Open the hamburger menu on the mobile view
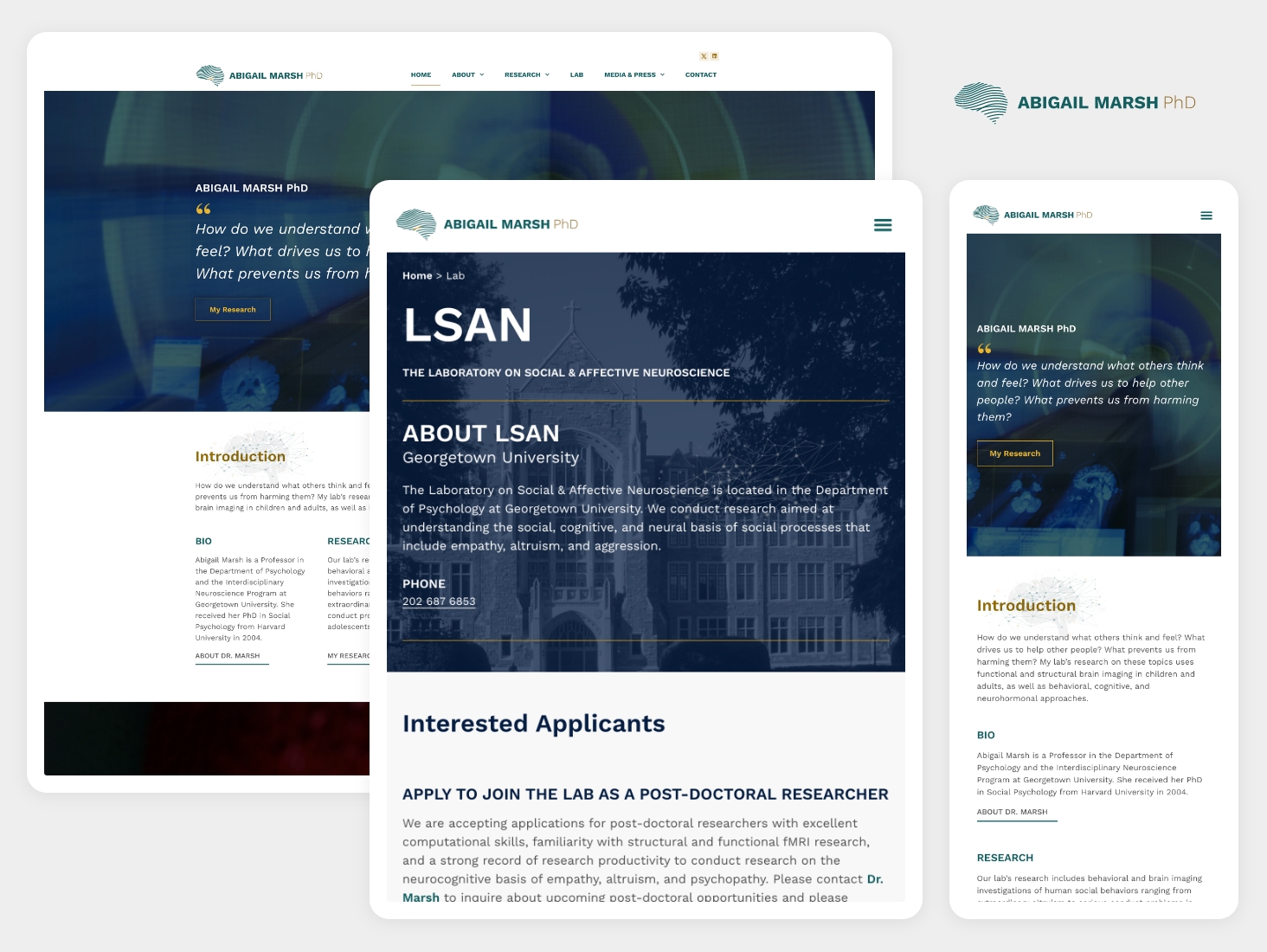Image resolution: width=1267 pixels, height=952 pixels. 1206,215
